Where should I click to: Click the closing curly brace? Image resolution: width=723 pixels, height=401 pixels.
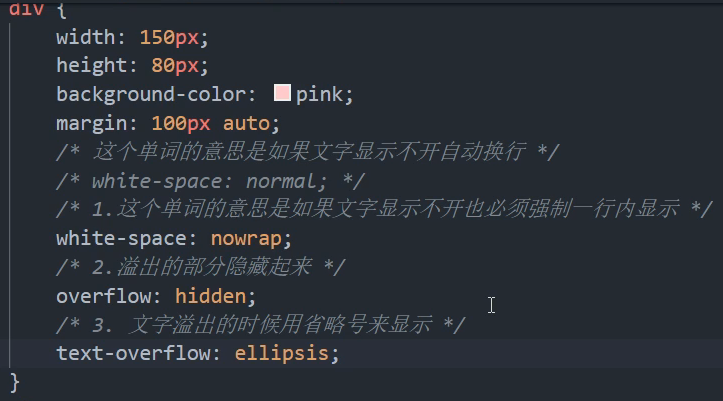tap(15, 383)
